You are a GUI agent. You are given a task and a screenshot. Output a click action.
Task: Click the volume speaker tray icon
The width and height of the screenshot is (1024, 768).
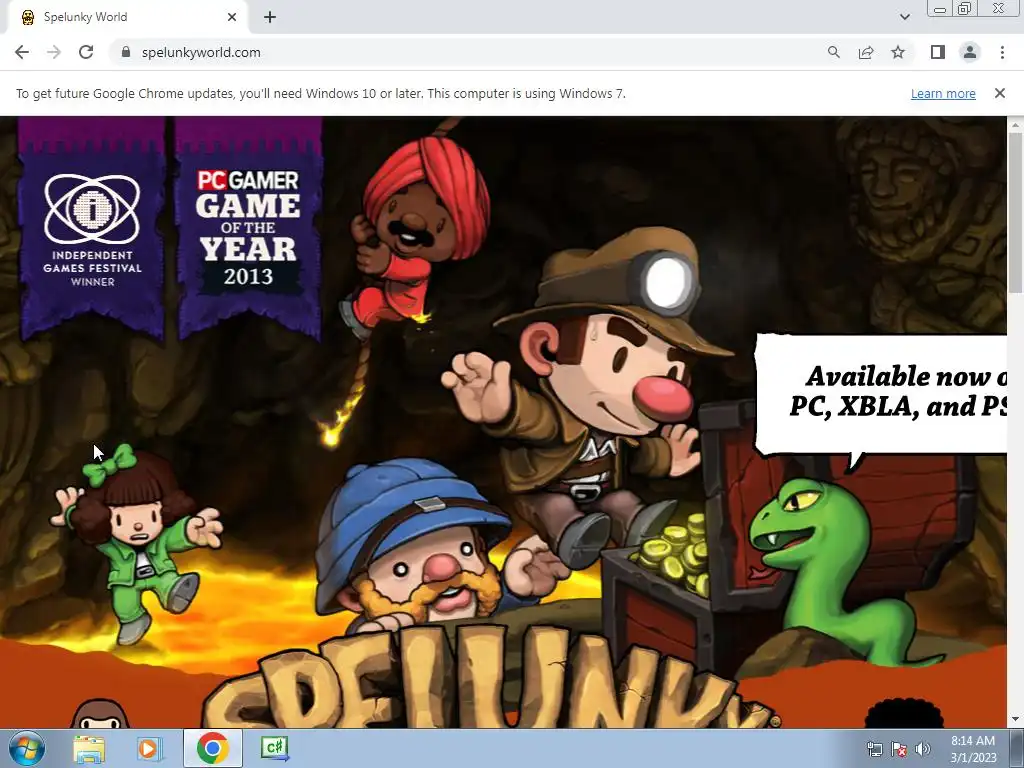(922, 749)
